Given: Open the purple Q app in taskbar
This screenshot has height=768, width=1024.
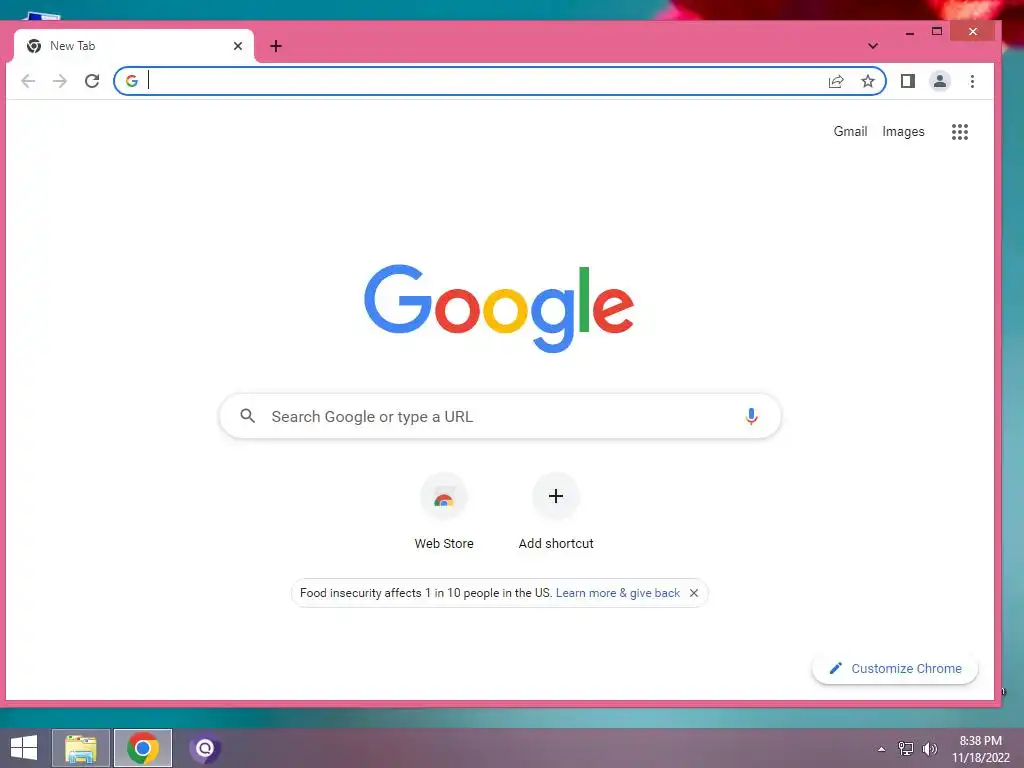Looking at the screenshot, I should click(x=205, y=748).
